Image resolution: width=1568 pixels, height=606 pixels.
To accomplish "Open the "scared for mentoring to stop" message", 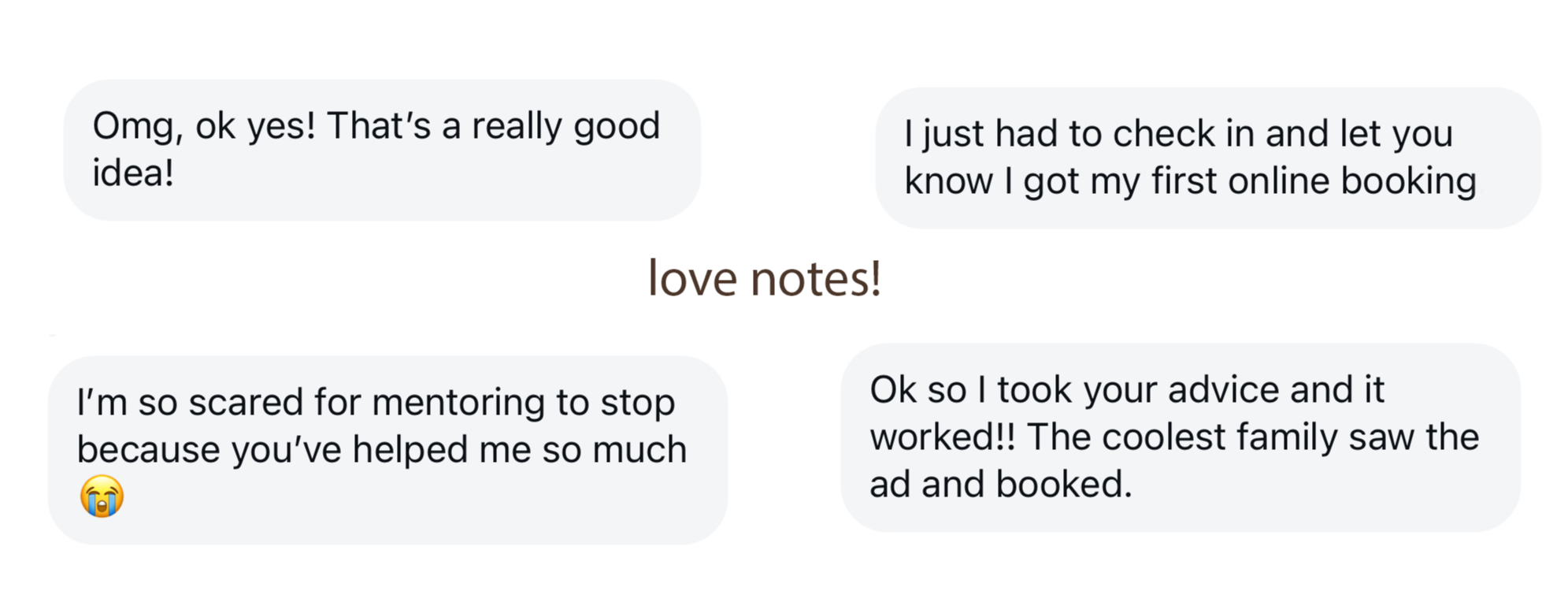I will tap(387, 449).
